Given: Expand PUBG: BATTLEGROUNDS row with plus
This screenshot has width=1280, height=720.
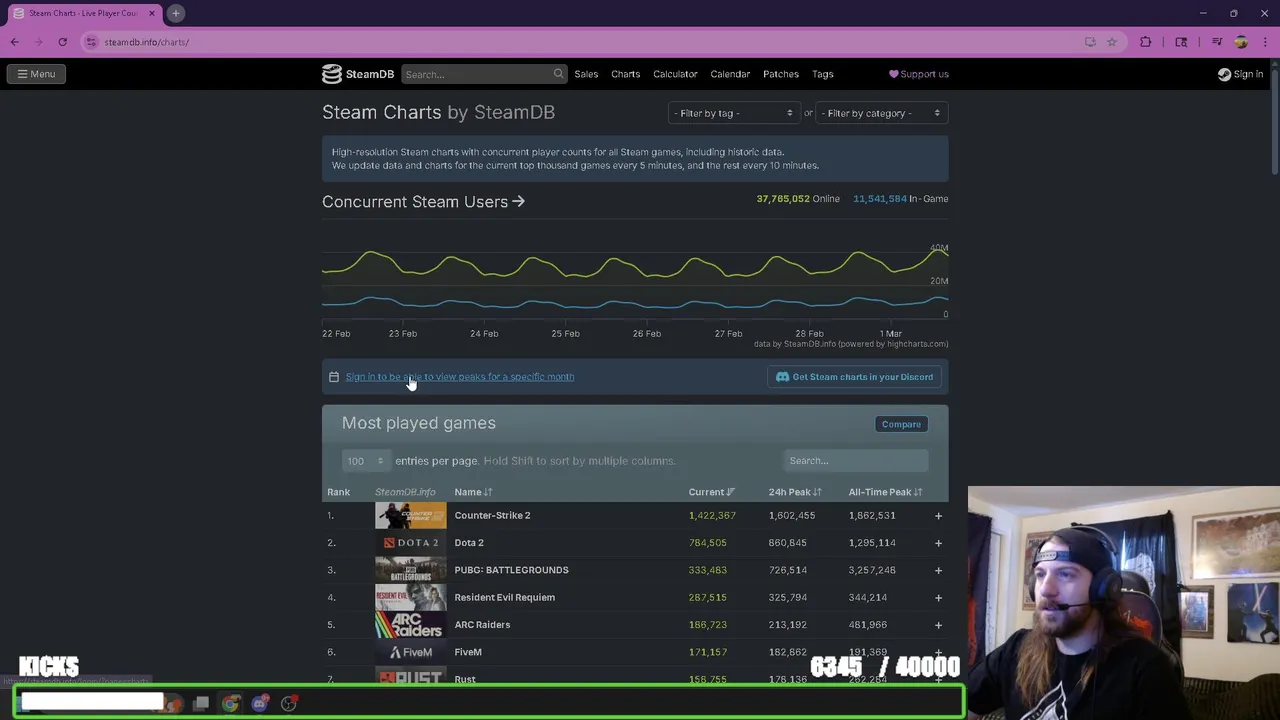Looking at the screenshot, I should pos(938,570).
